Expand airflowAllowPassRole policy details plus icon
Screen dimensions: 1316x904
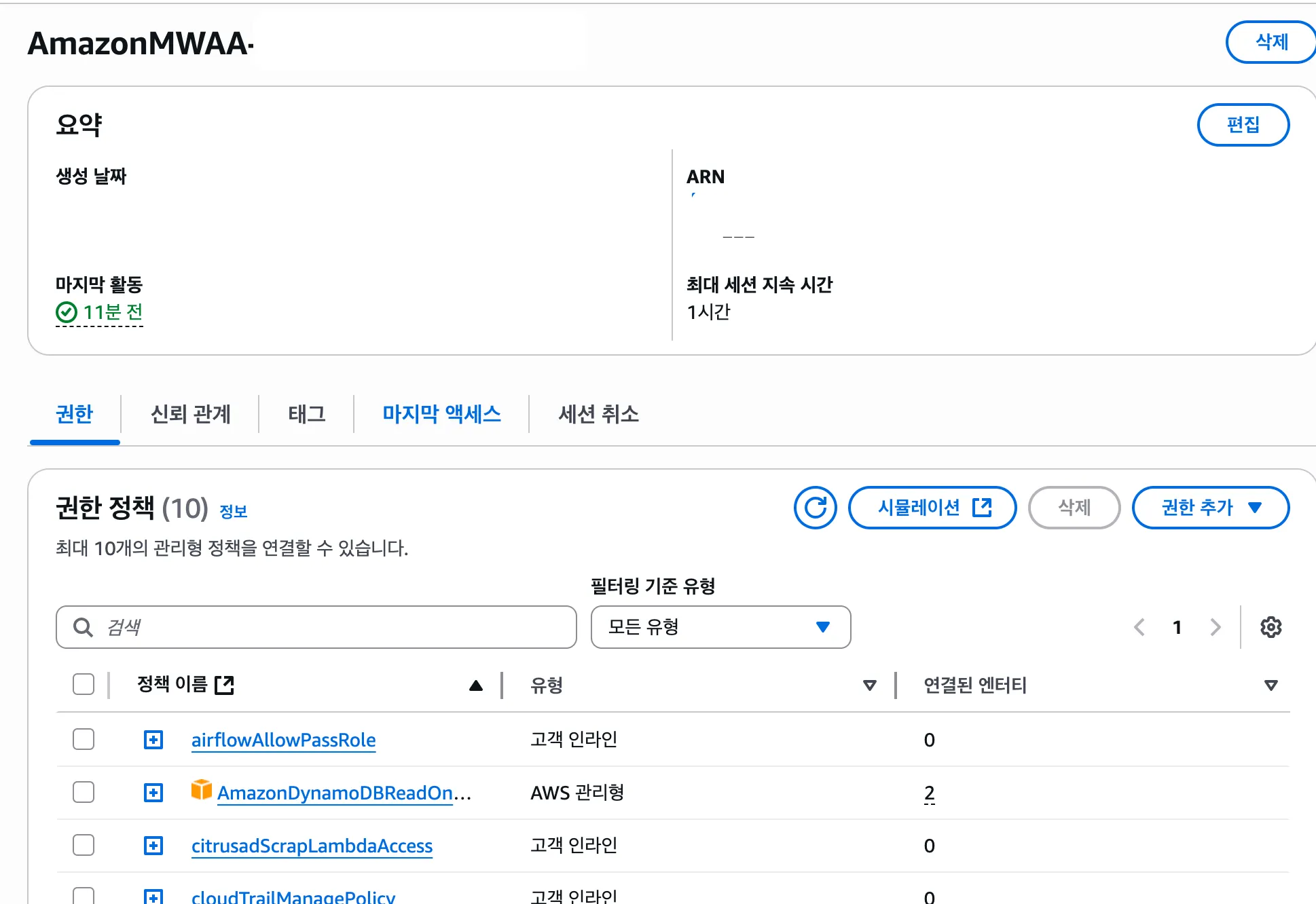pyautogui.click(x=153, y=740)
